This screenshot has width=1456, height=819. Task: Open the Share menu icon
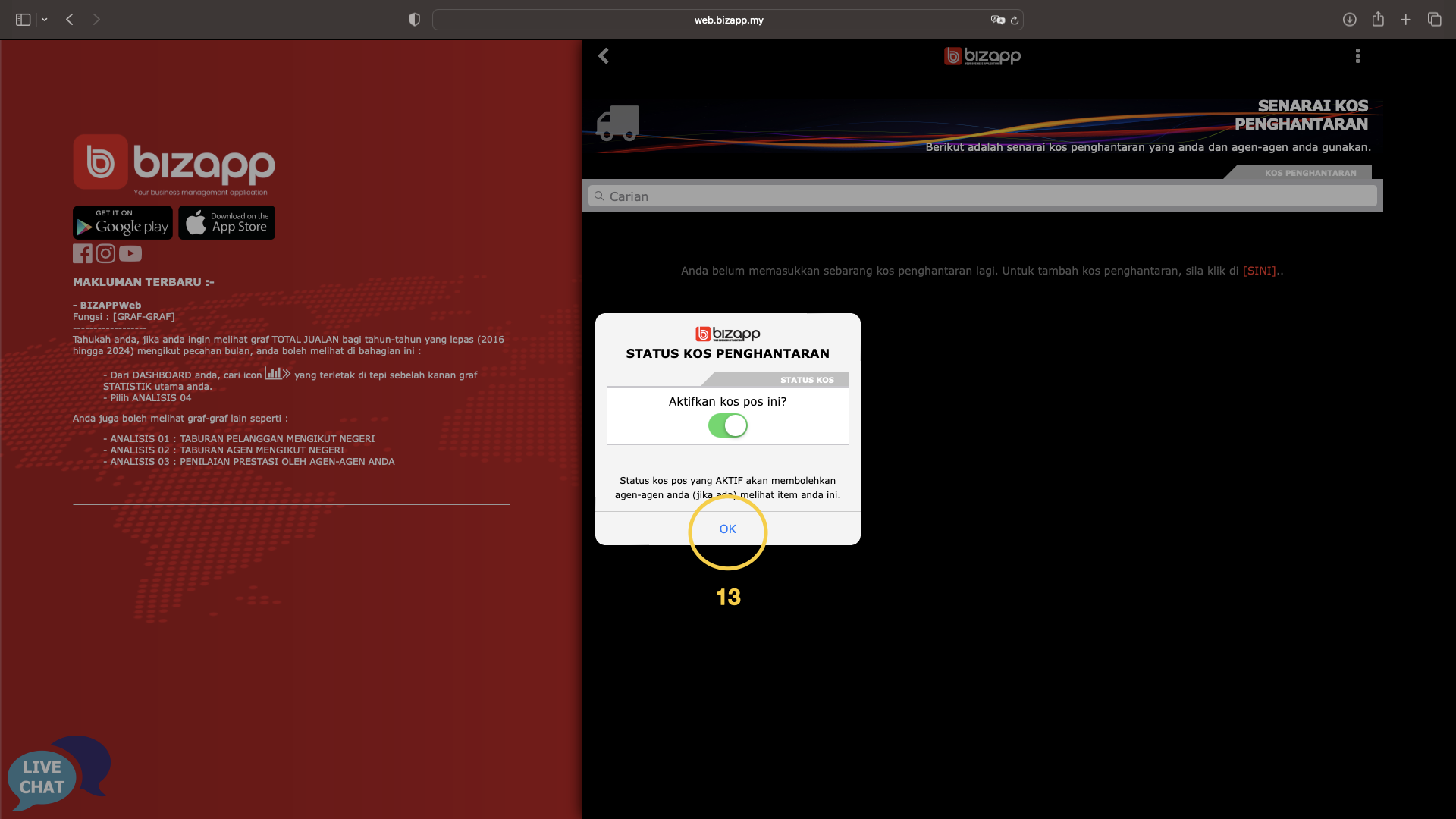(1378, 20)
